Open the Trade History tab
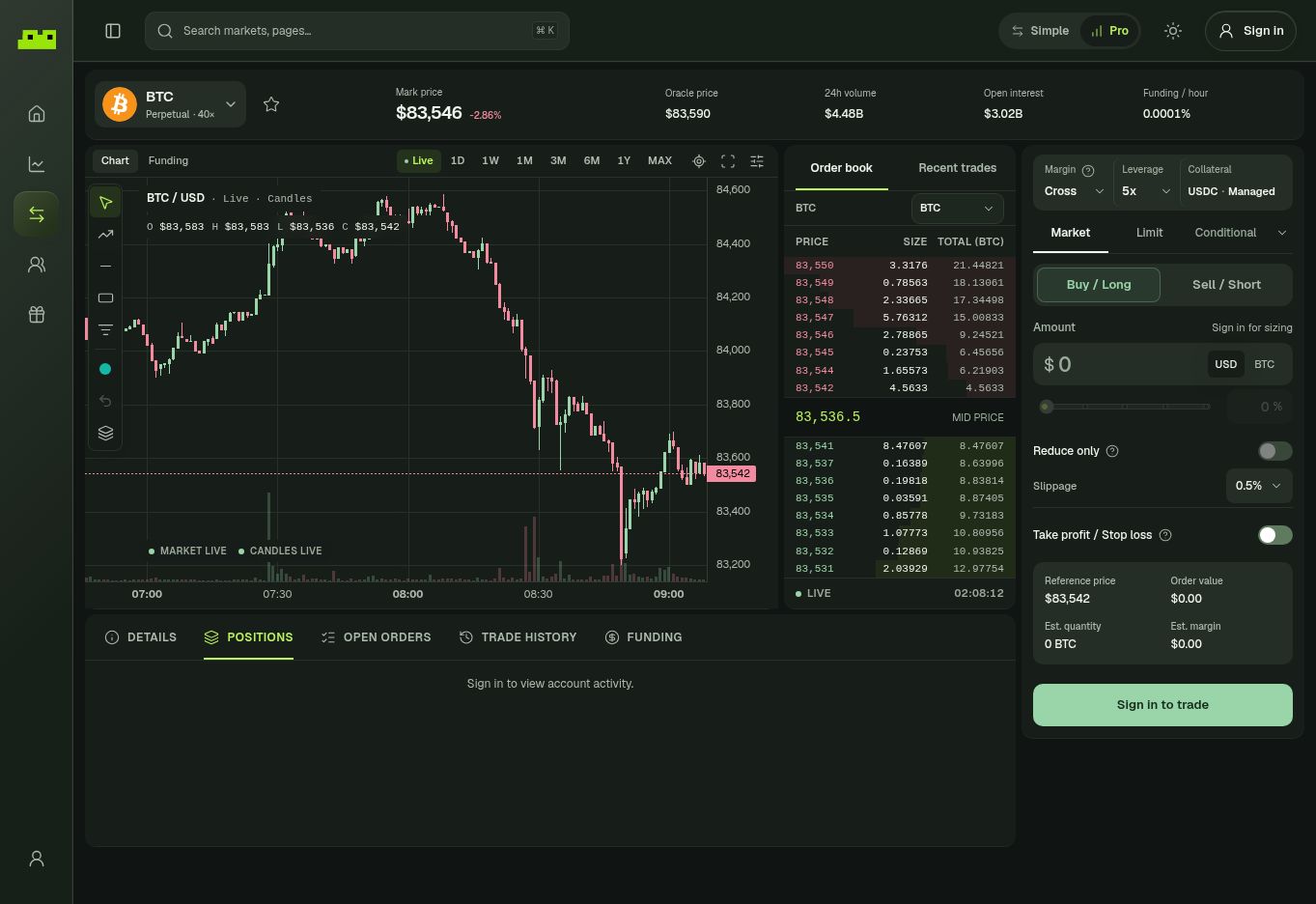Viewport: 1316px width, 904px height. coord(518,637)
